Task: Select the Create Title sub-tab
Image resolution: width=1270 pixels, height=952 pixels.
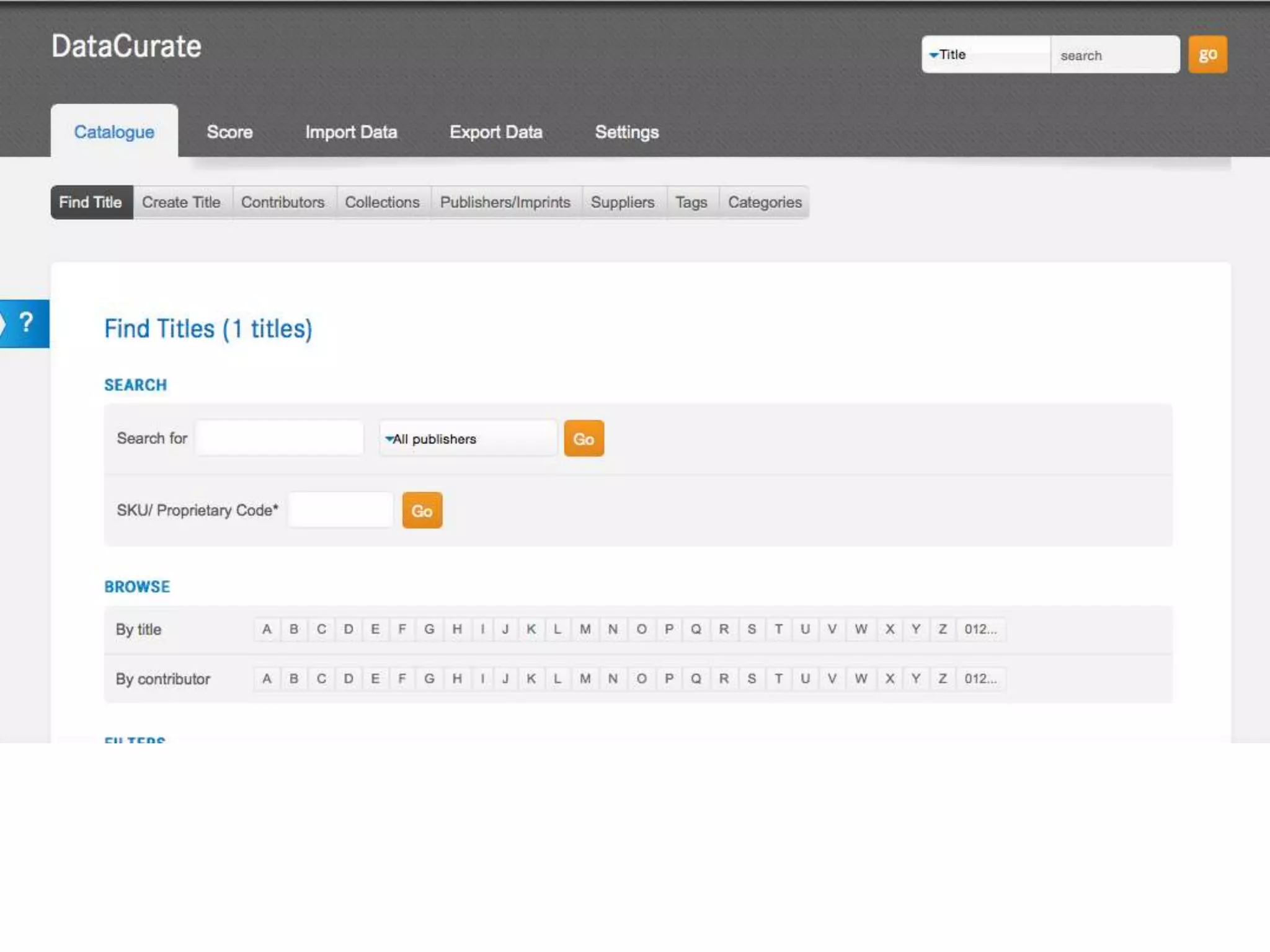Action: [x=181, y=202]
